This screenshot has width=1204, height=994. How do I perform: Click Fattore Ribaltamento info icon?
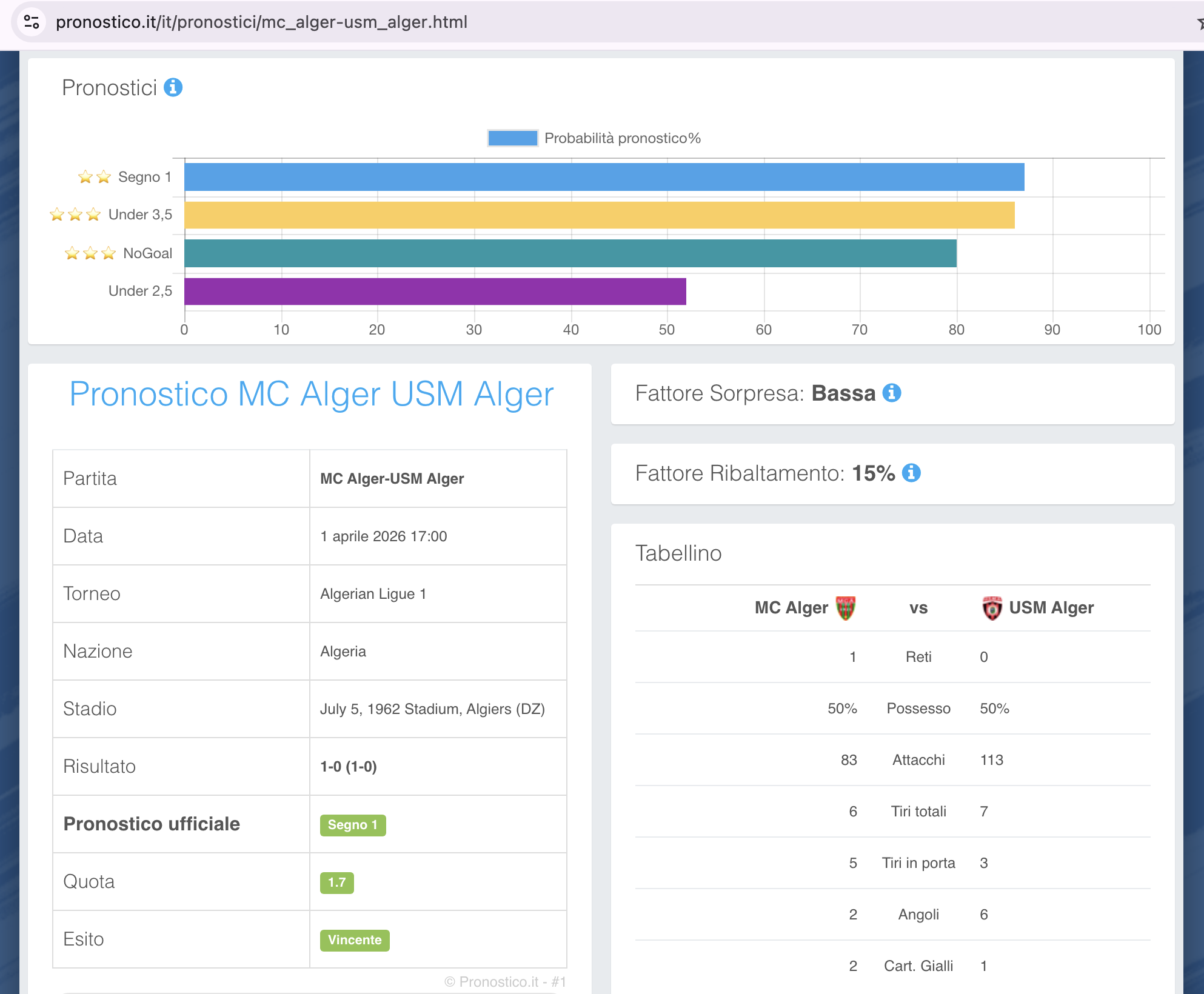coord(911,473)
